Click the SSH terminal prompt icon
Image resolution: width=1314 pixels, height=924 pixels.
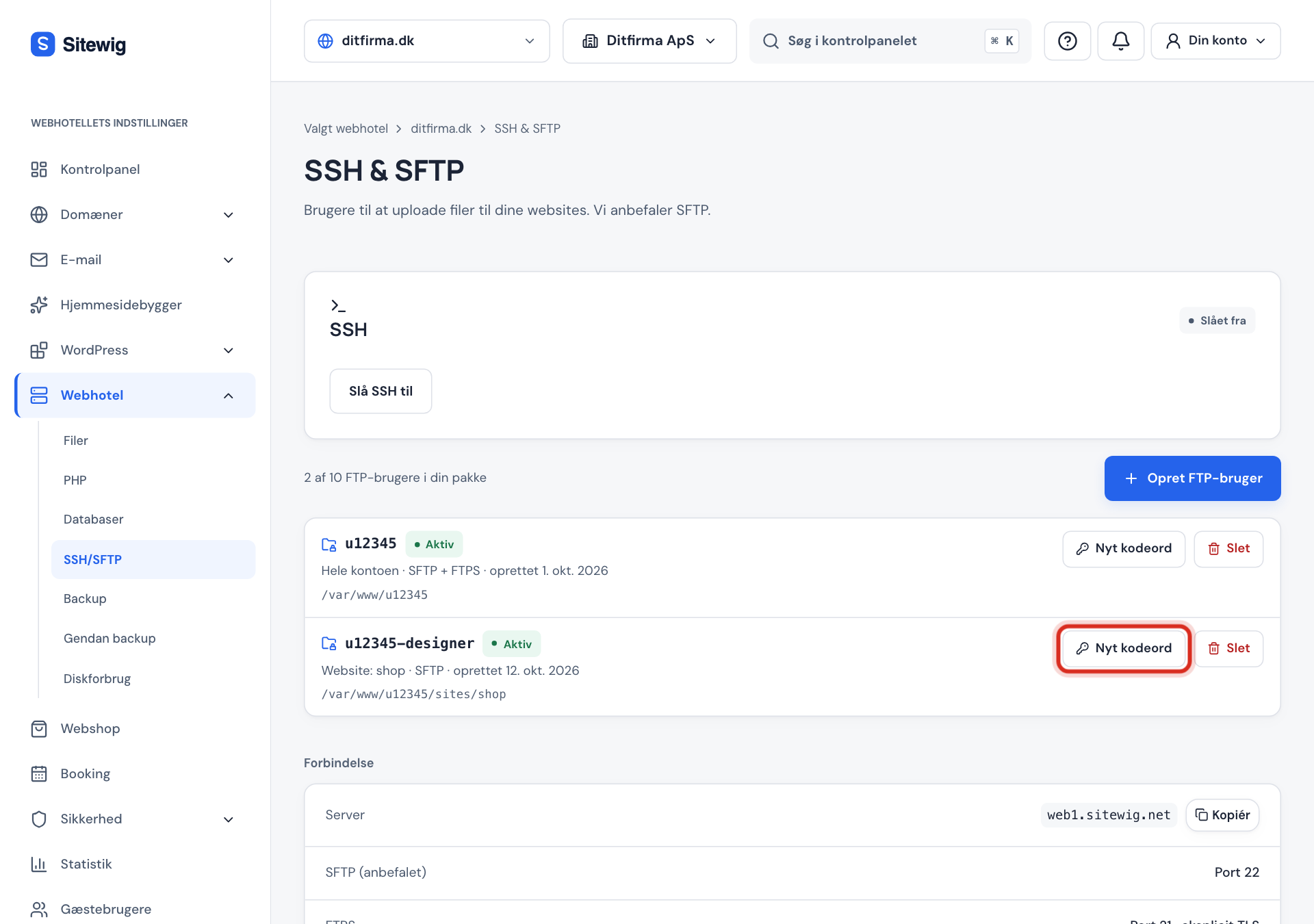click(x=338, y=305)
